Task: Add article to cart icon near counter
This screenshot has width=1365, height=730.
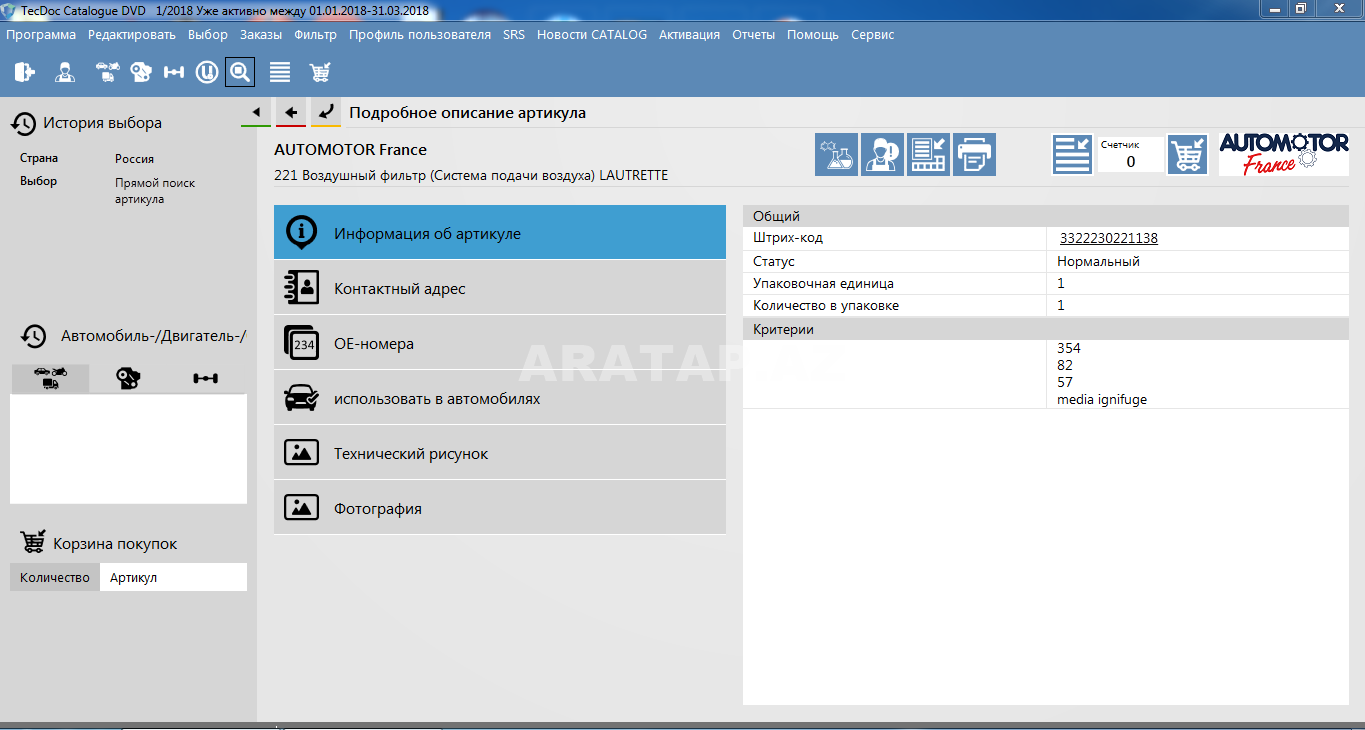Action: tap(1188, 155)
